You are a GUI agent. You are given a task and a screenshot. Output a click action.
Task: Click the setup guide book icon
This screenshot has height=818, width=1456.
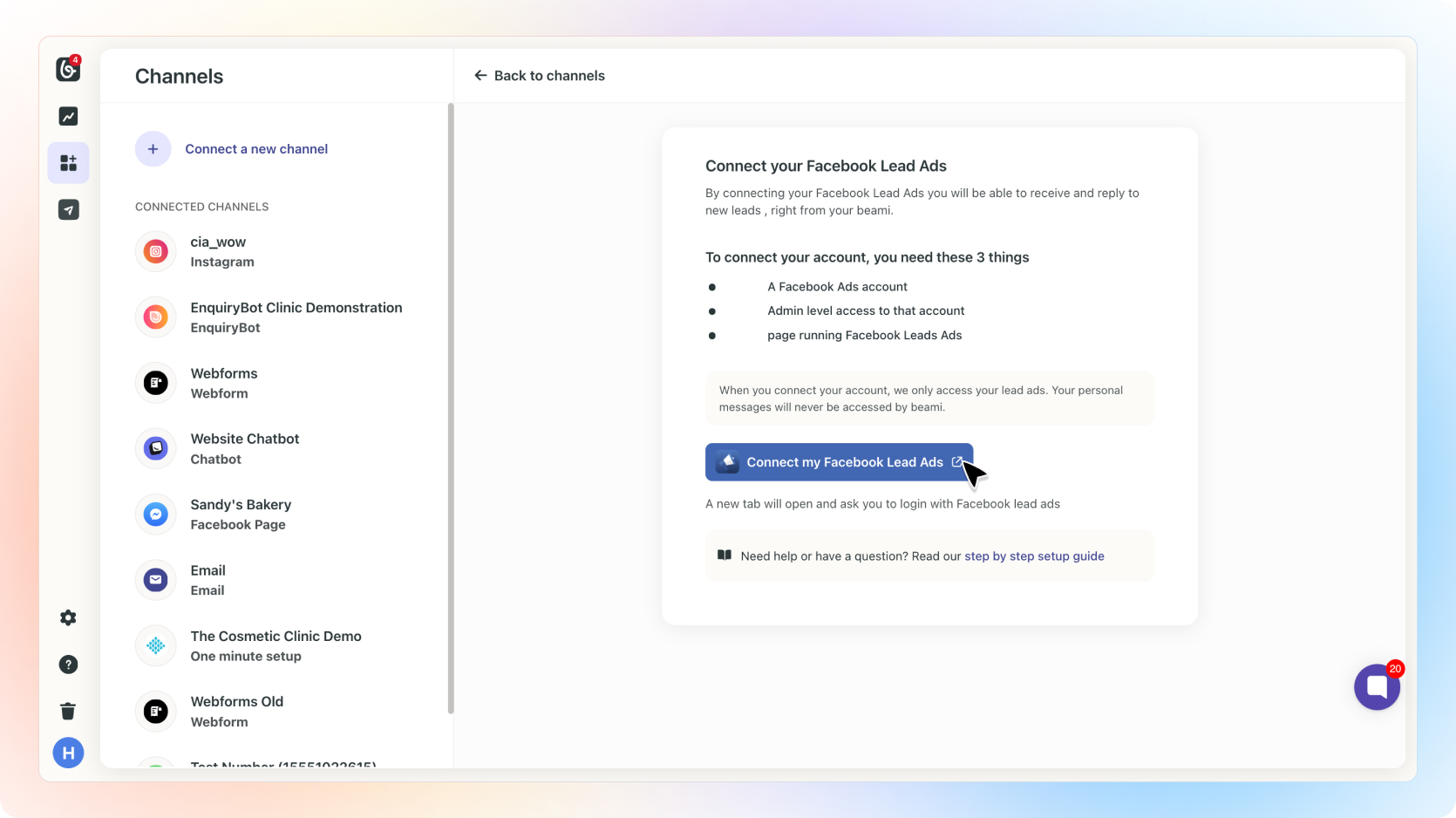pyautogui.click(x=725, y=556)
